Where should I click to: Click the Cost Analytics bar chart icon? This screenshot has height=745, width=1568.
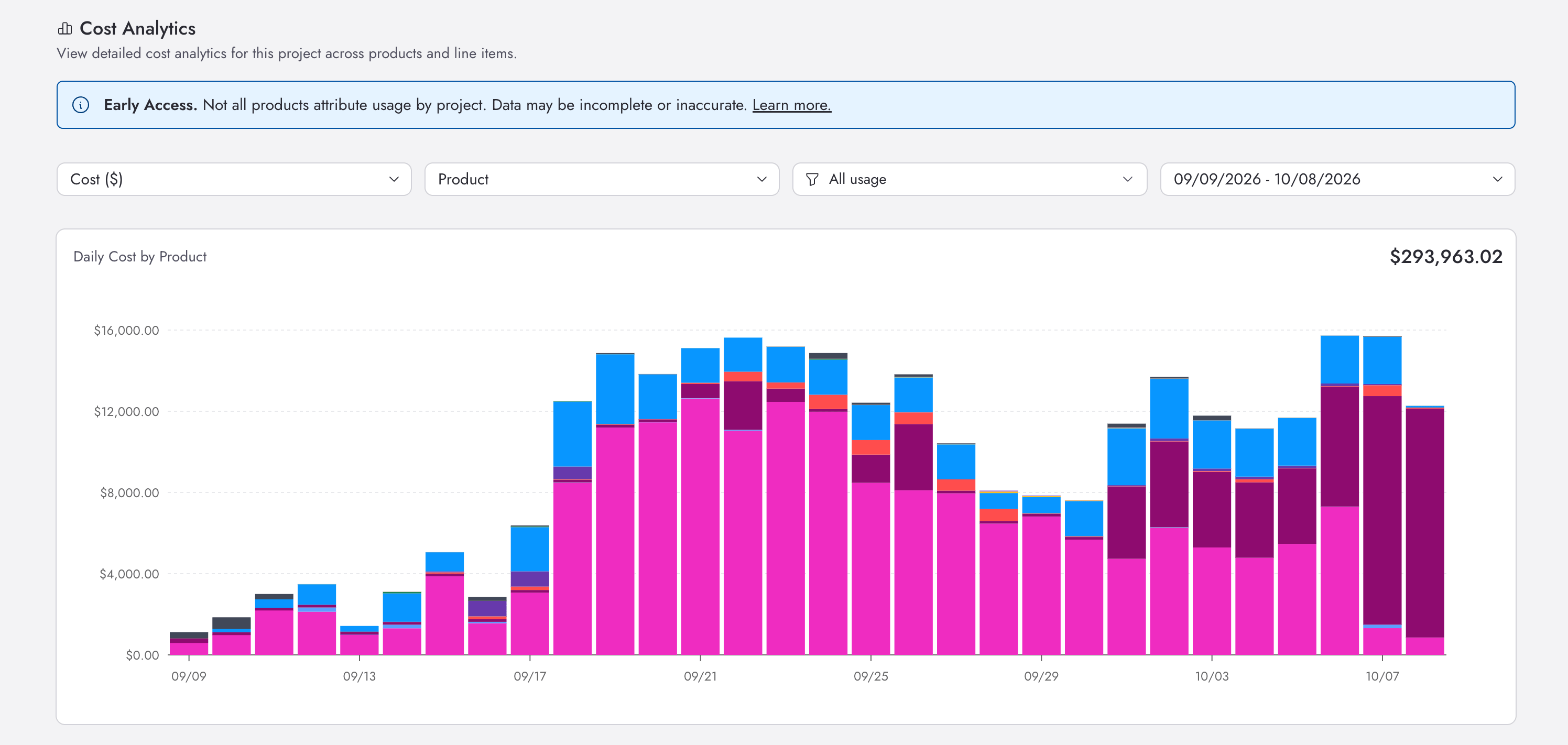64,29
